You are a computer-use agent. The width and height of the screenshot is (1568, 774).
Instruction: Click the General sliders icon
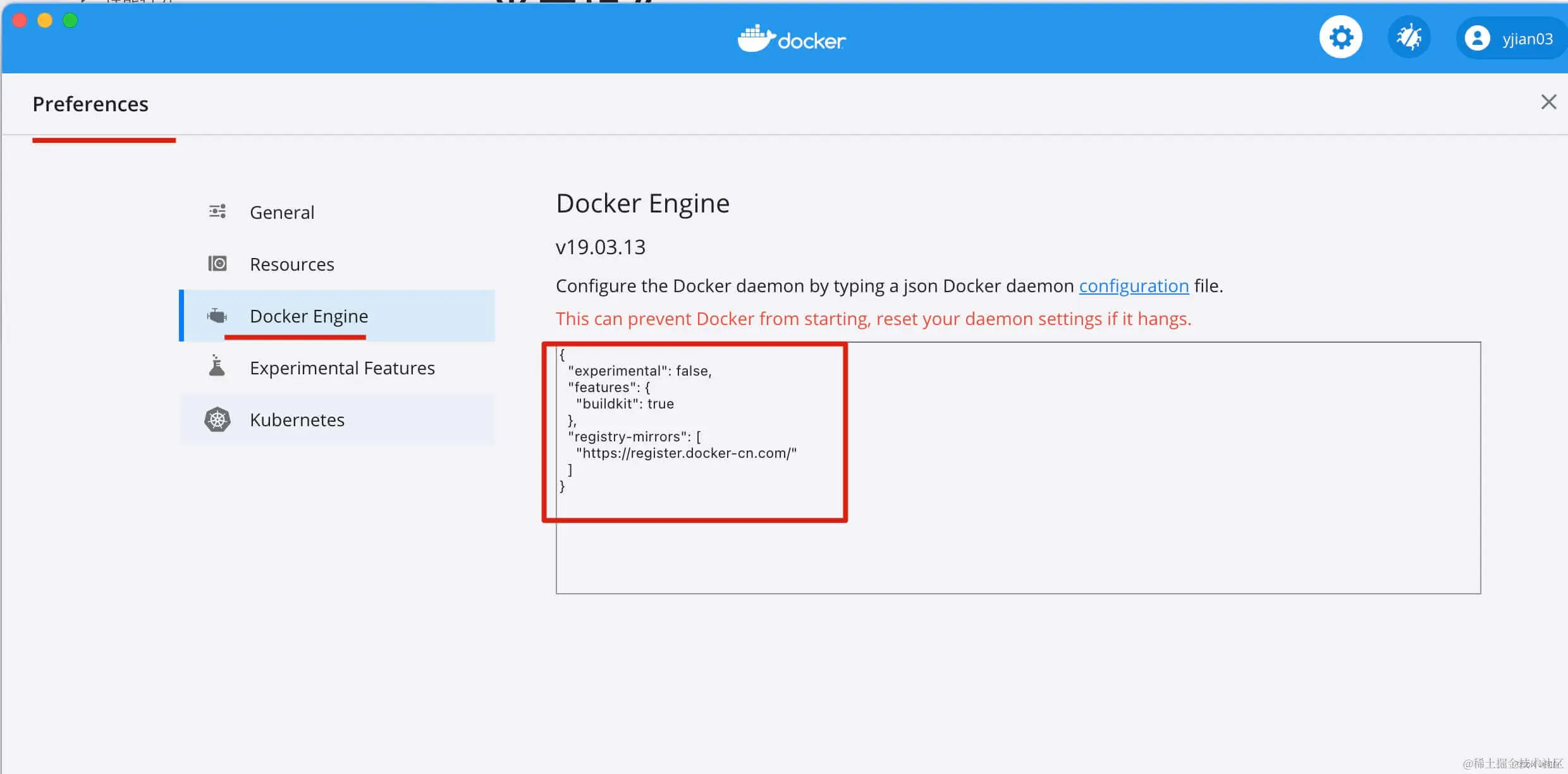click(x=217, y=212)
